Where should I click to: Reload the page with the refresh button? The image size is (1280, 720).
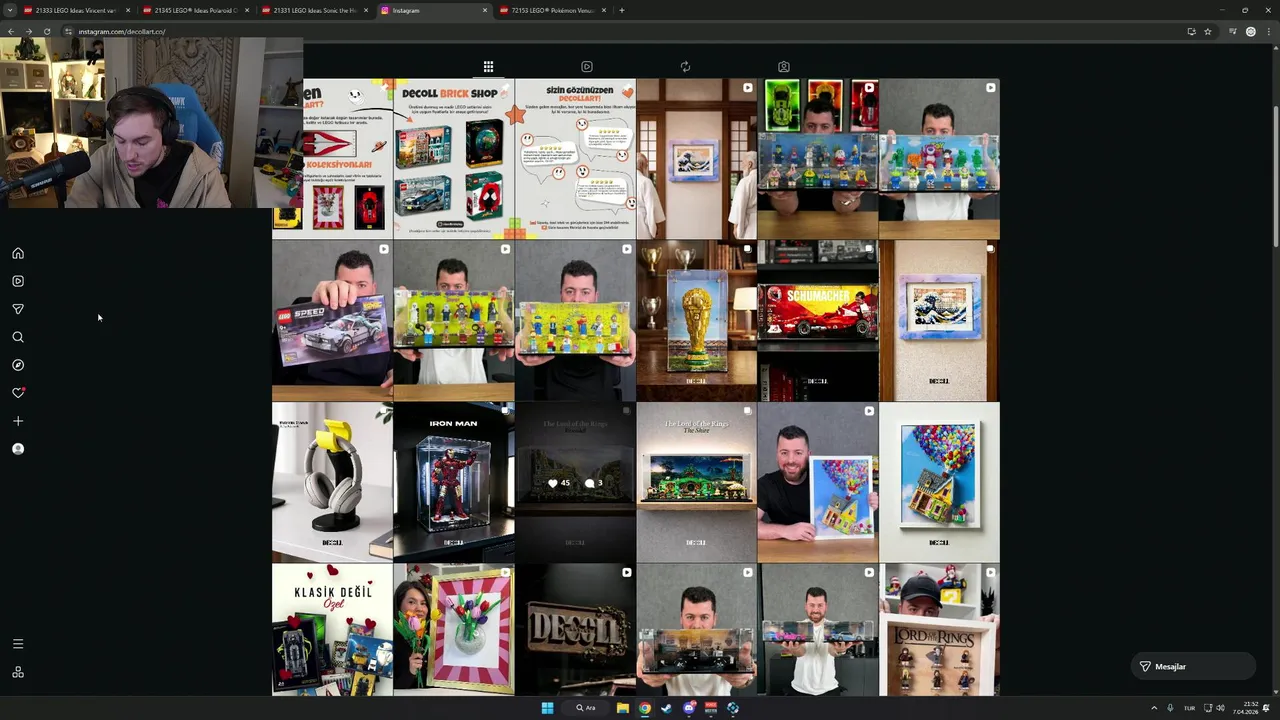(x=46, y=31)
